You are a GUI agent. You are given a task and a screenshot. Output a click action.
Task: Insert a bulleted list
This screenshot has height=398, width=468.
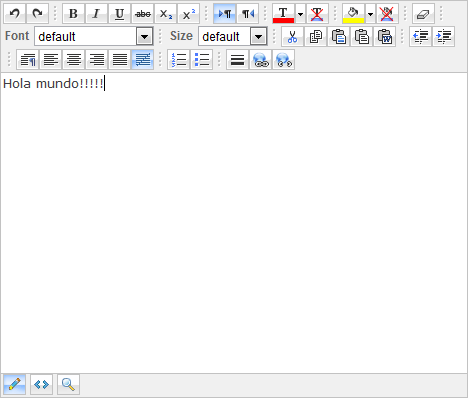[202, 60]
